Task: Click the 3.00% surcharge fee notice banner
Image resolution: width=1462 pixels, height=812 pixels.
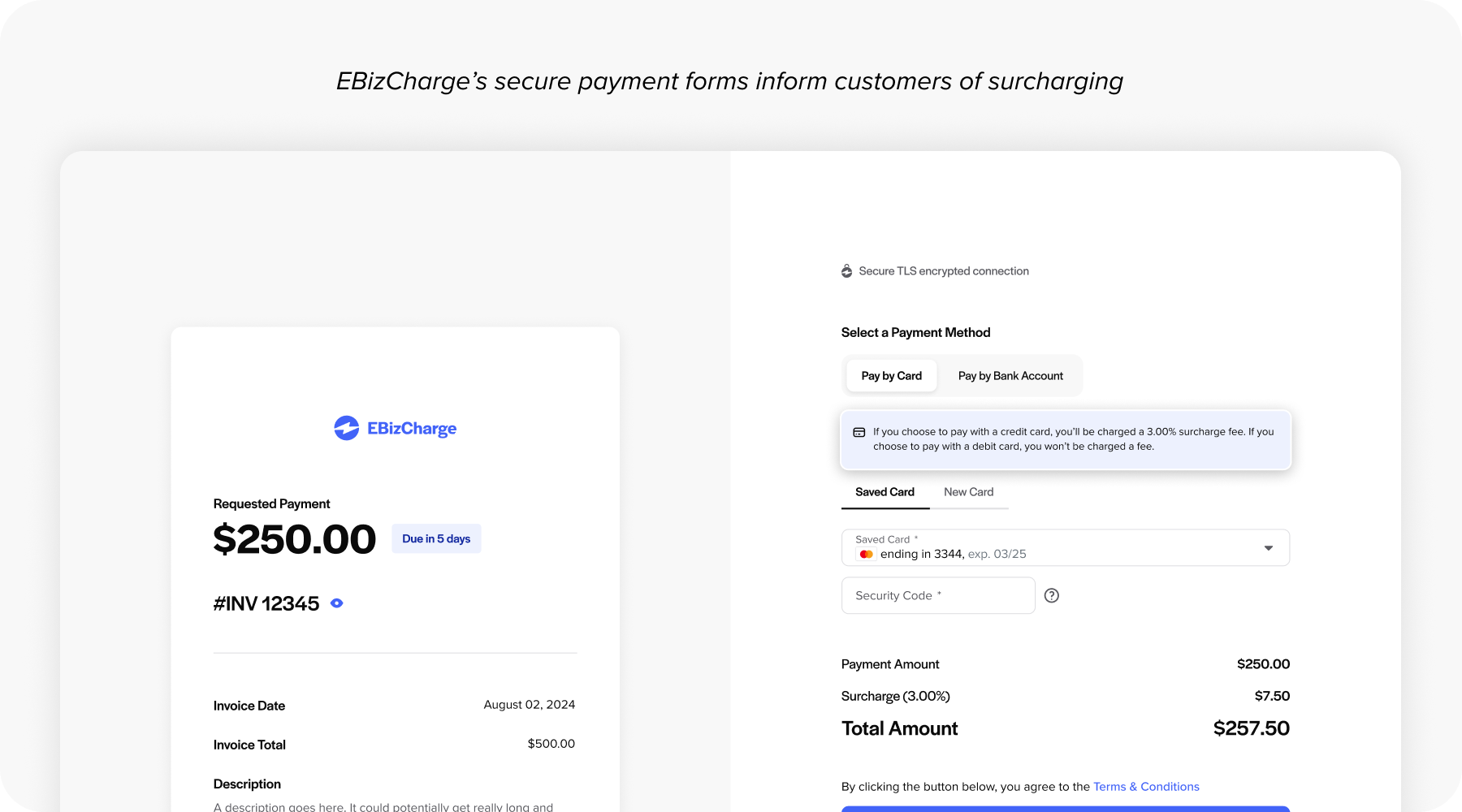Action: pyautogui.click(x=1065, y=439)
